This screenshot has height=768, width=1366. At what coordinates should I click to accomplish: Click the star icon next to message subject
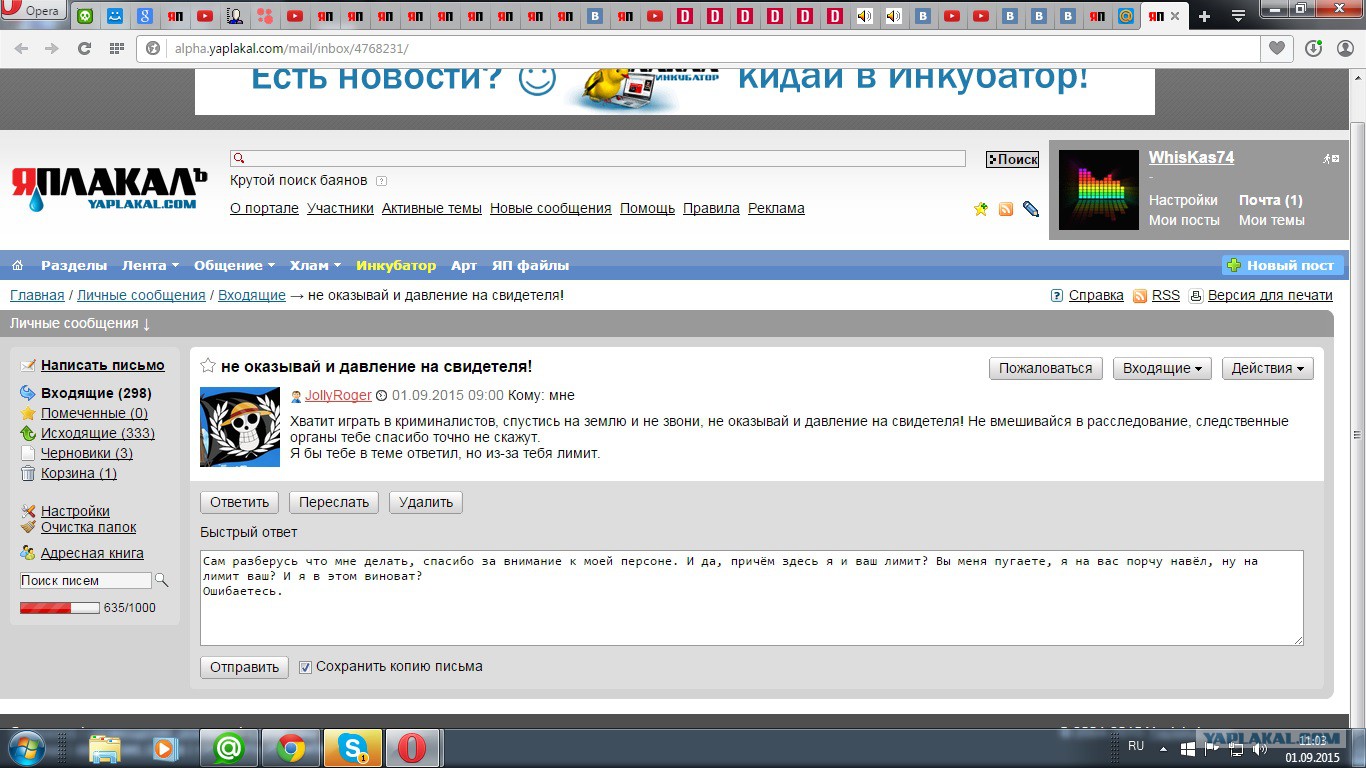(x=208, y=366)
